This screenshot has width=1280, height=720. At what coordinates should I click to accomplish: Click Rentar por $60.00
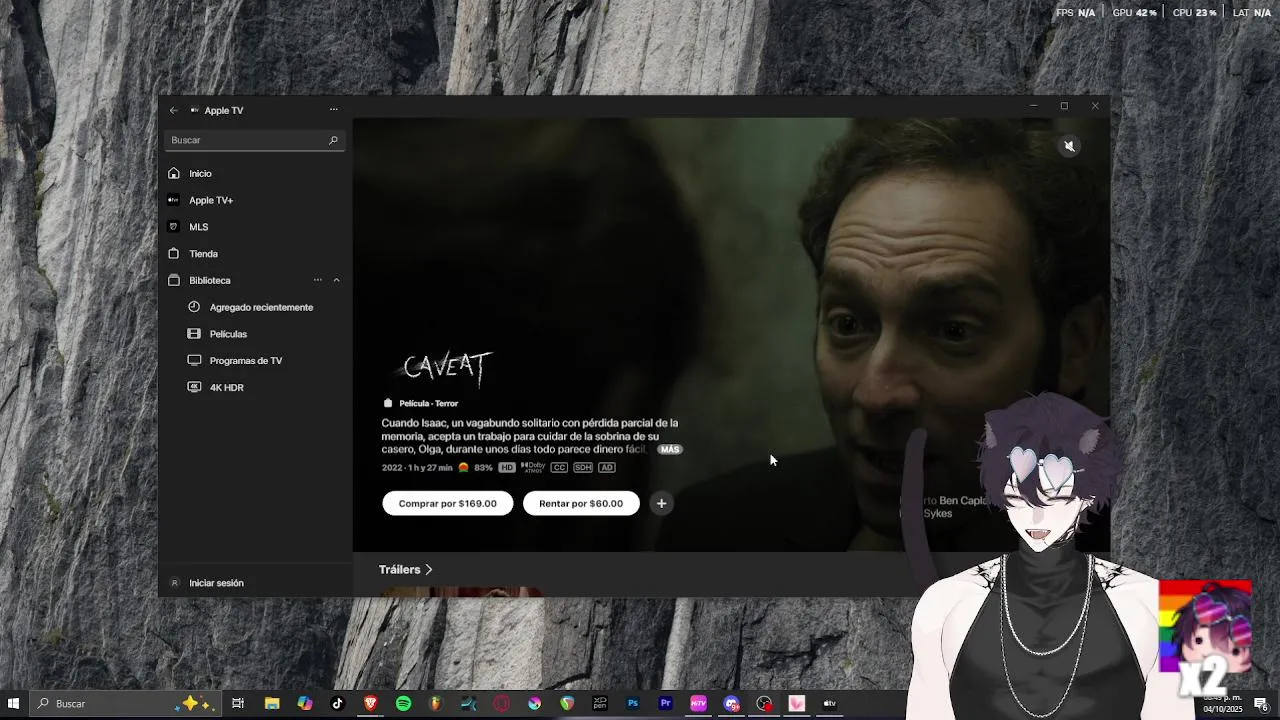tap(581, 503)
